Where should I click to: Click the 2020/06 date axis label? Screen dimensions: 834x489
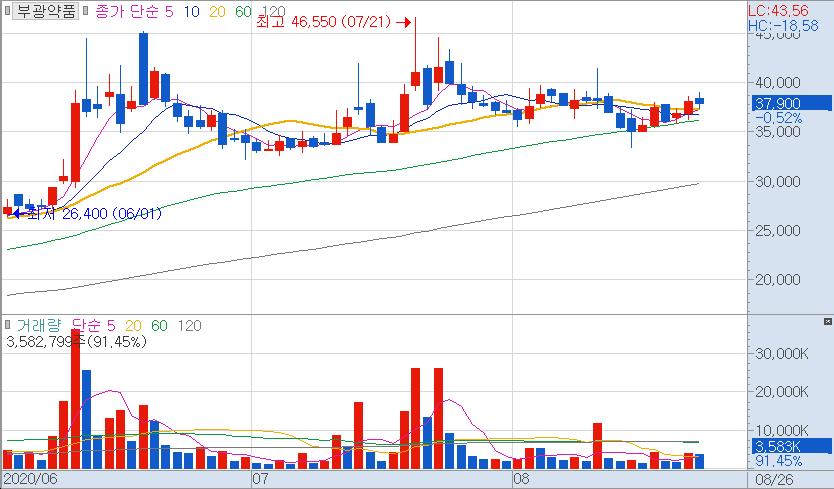point(31,478)
